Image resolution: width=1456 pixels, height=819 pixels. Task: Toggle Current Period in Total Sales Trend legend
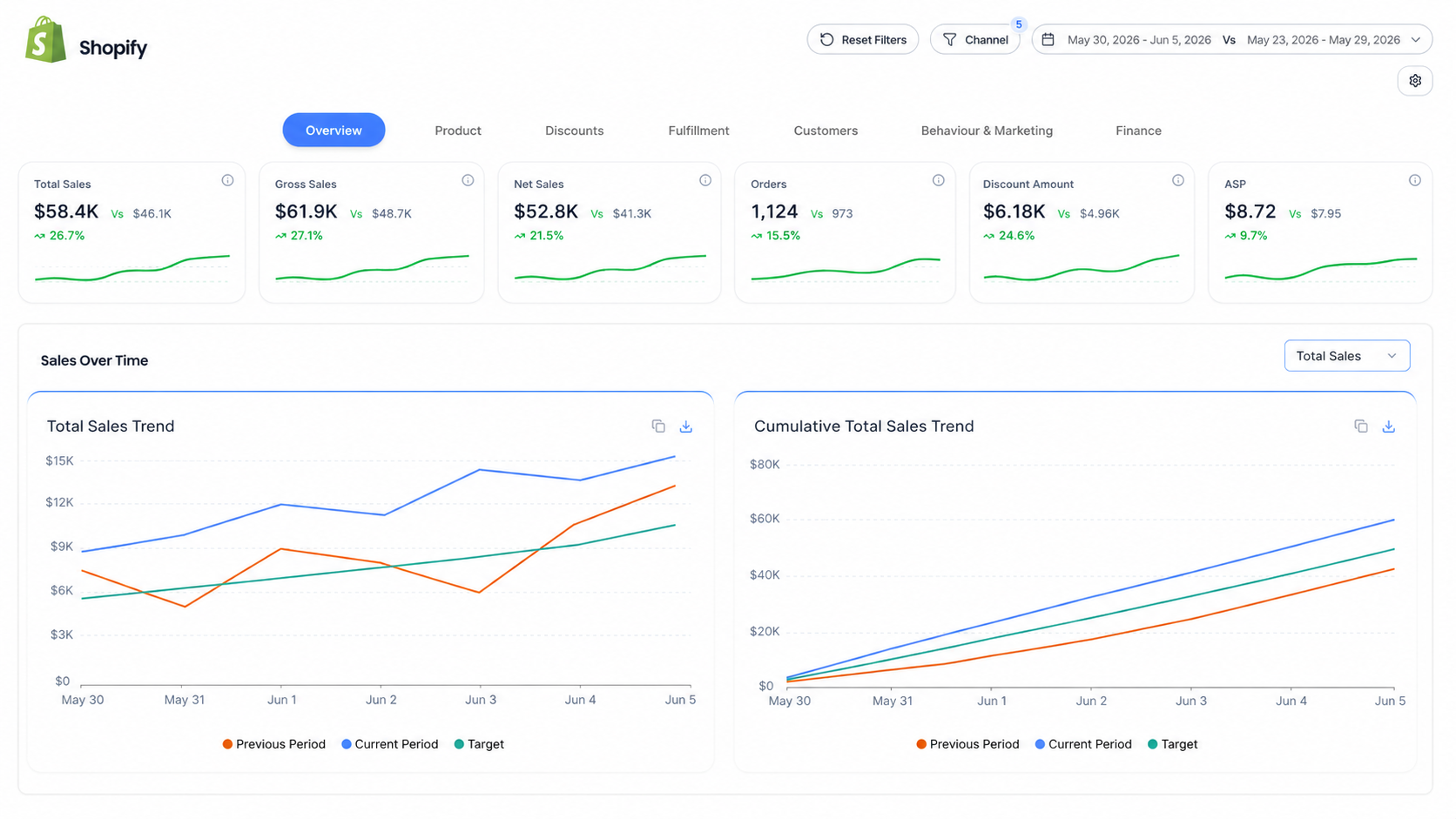(389, 744)
